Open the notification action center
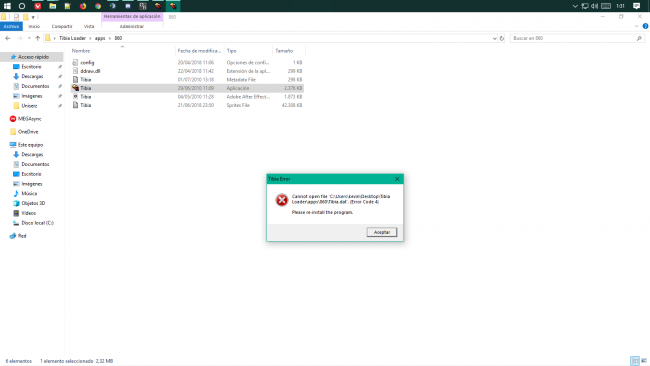650x366 pixels. tap(637, 6)
